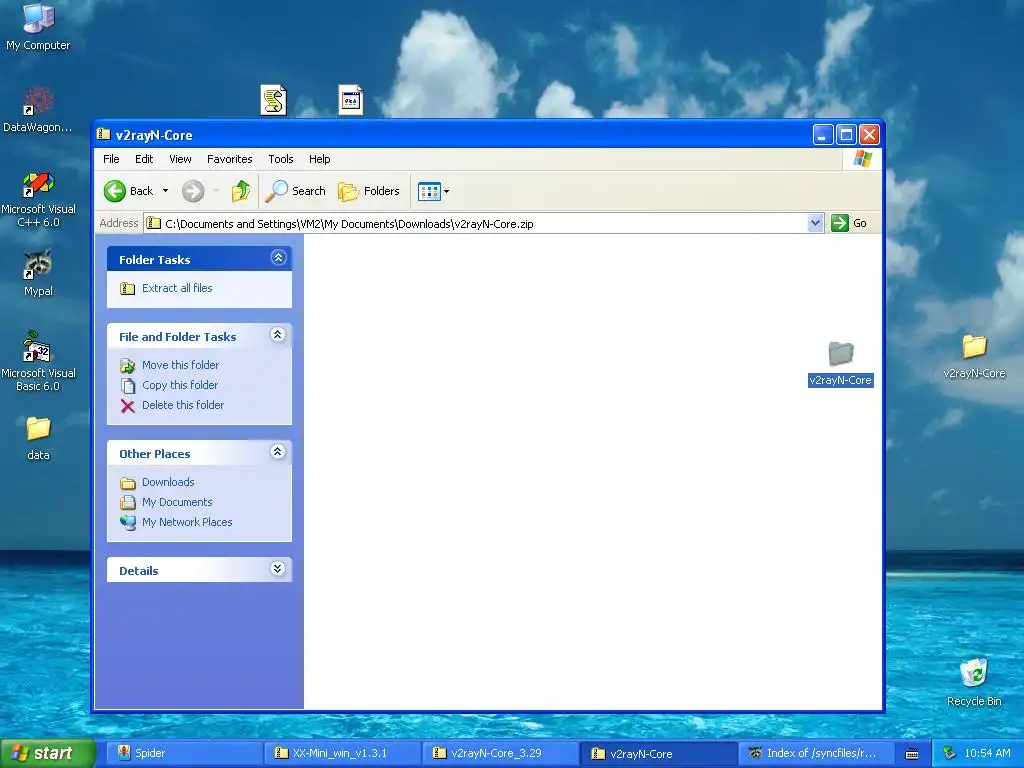Select the DataWagon desktop shortcut
Screen dimensions: 1024x768
pyautogui.click(x=38, y=110)
